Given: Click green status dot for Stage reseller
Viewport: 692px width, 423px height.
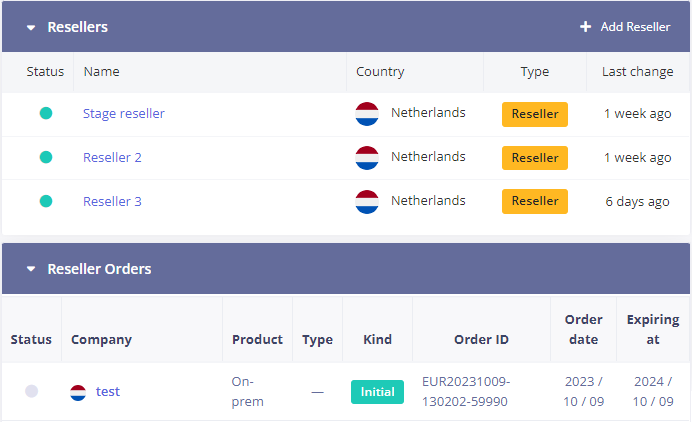Looking at the screenshot, I should click(x=46, y=113).
